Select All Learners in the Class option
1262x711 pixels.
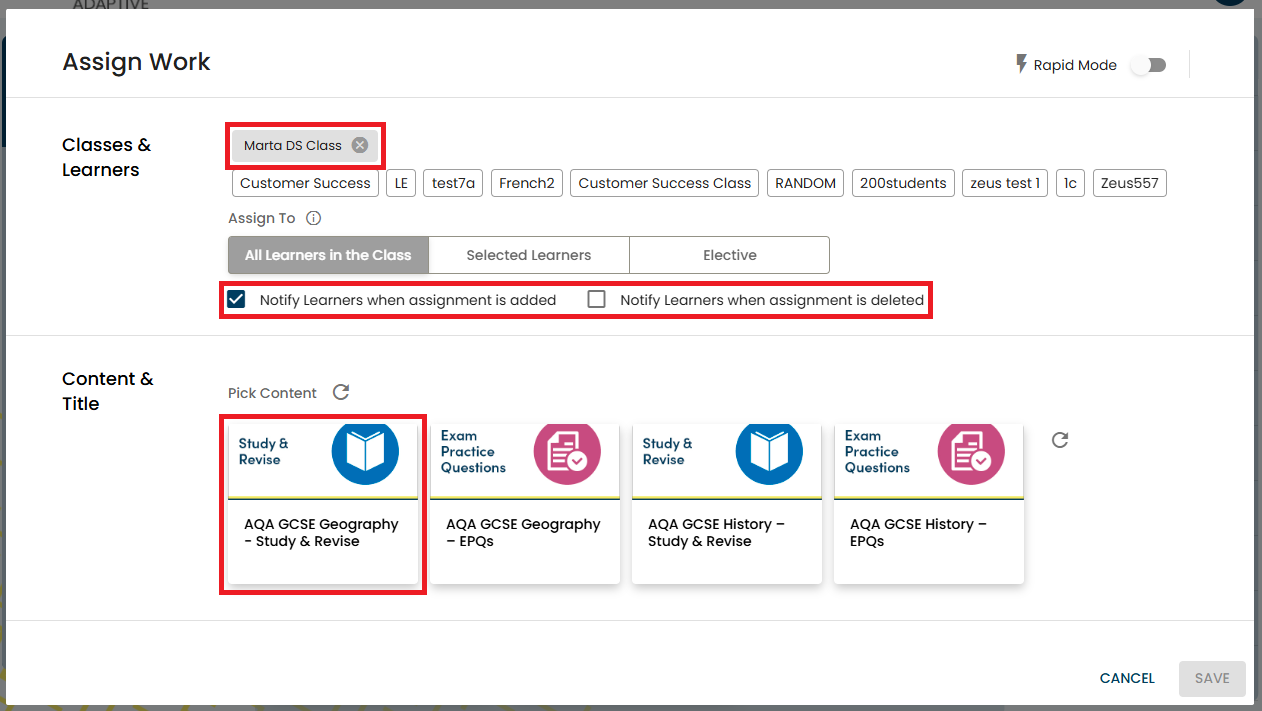coord(328,255)
